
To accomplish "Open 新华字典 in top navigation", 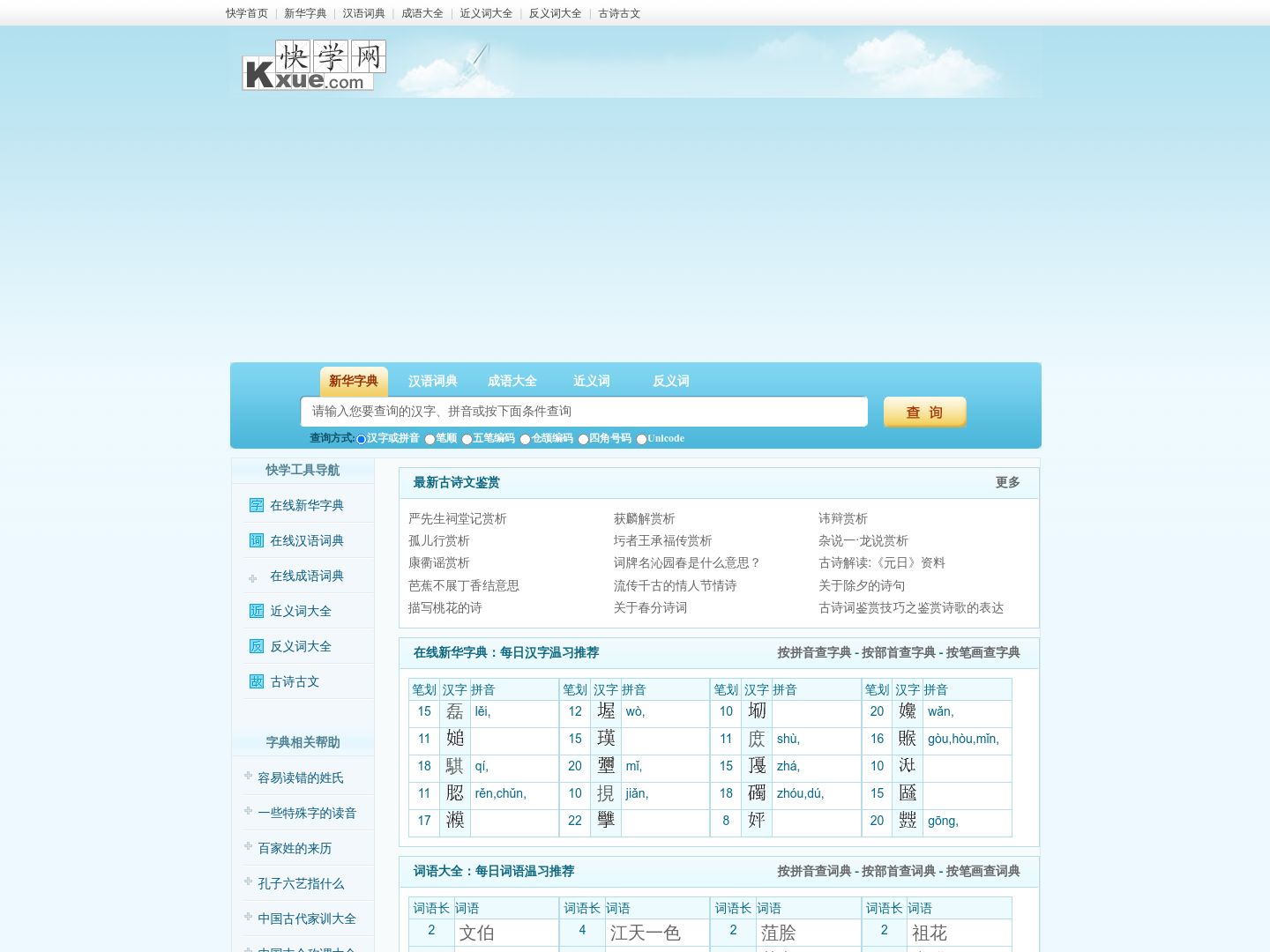I will pos(305,13).
